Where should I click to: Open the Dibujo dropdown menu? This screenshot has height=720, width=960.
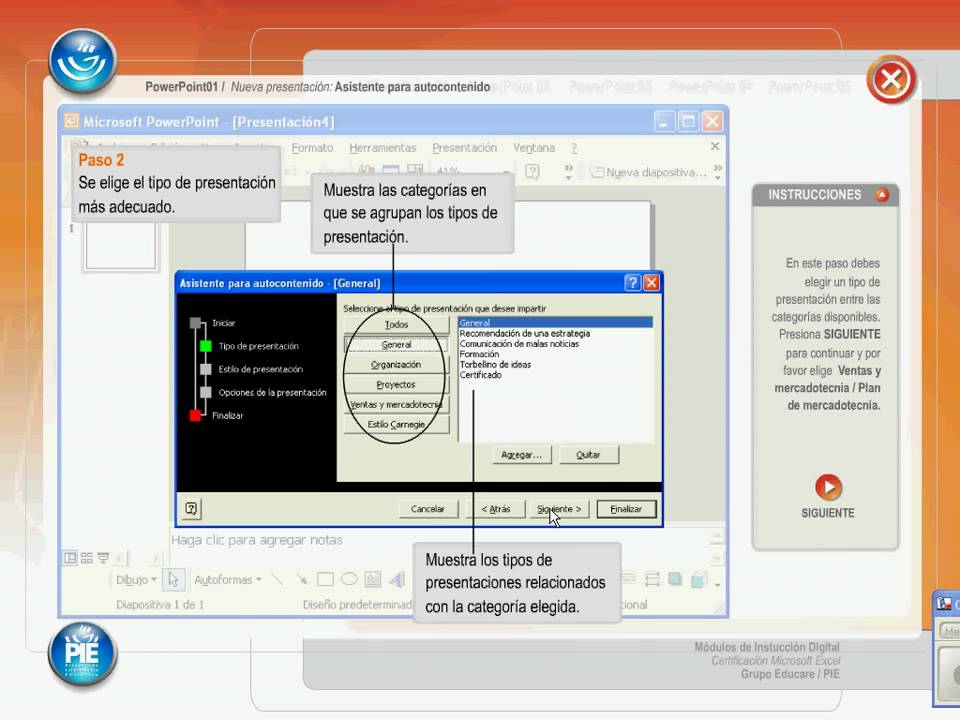tap(136, 579)
